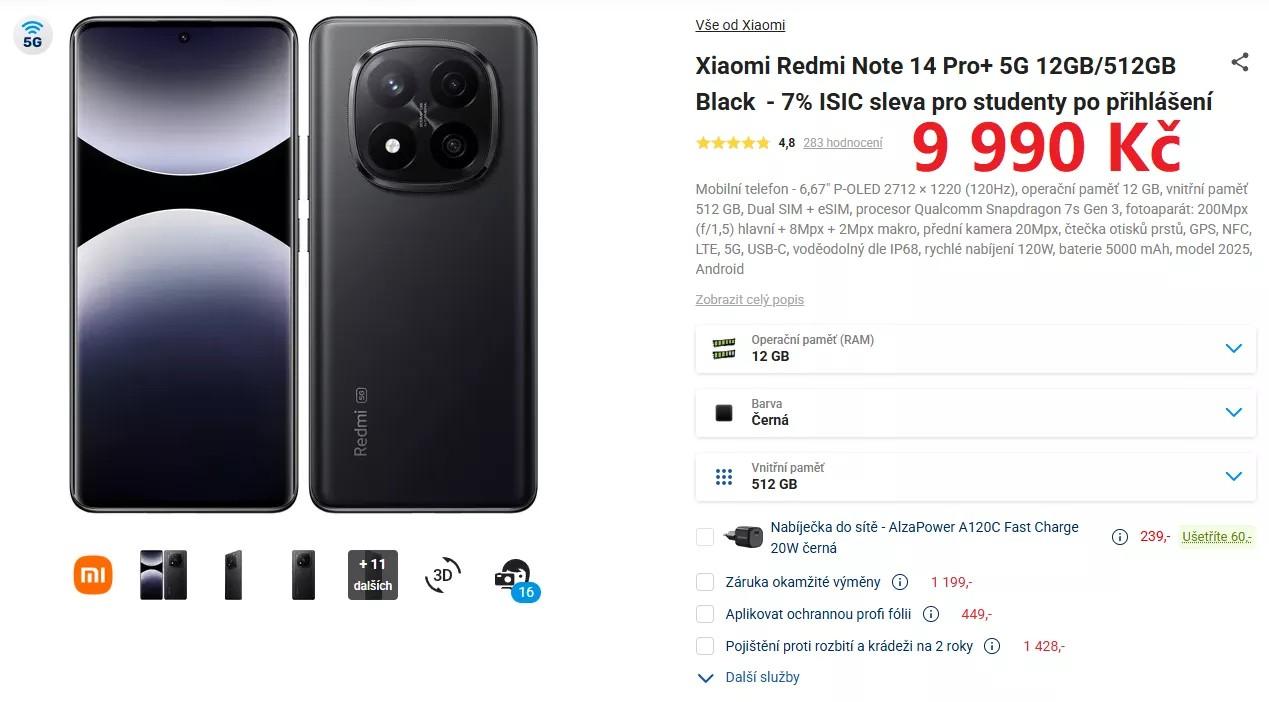Check Aplikovat ochrannou profi fólii

click(705, 614)
